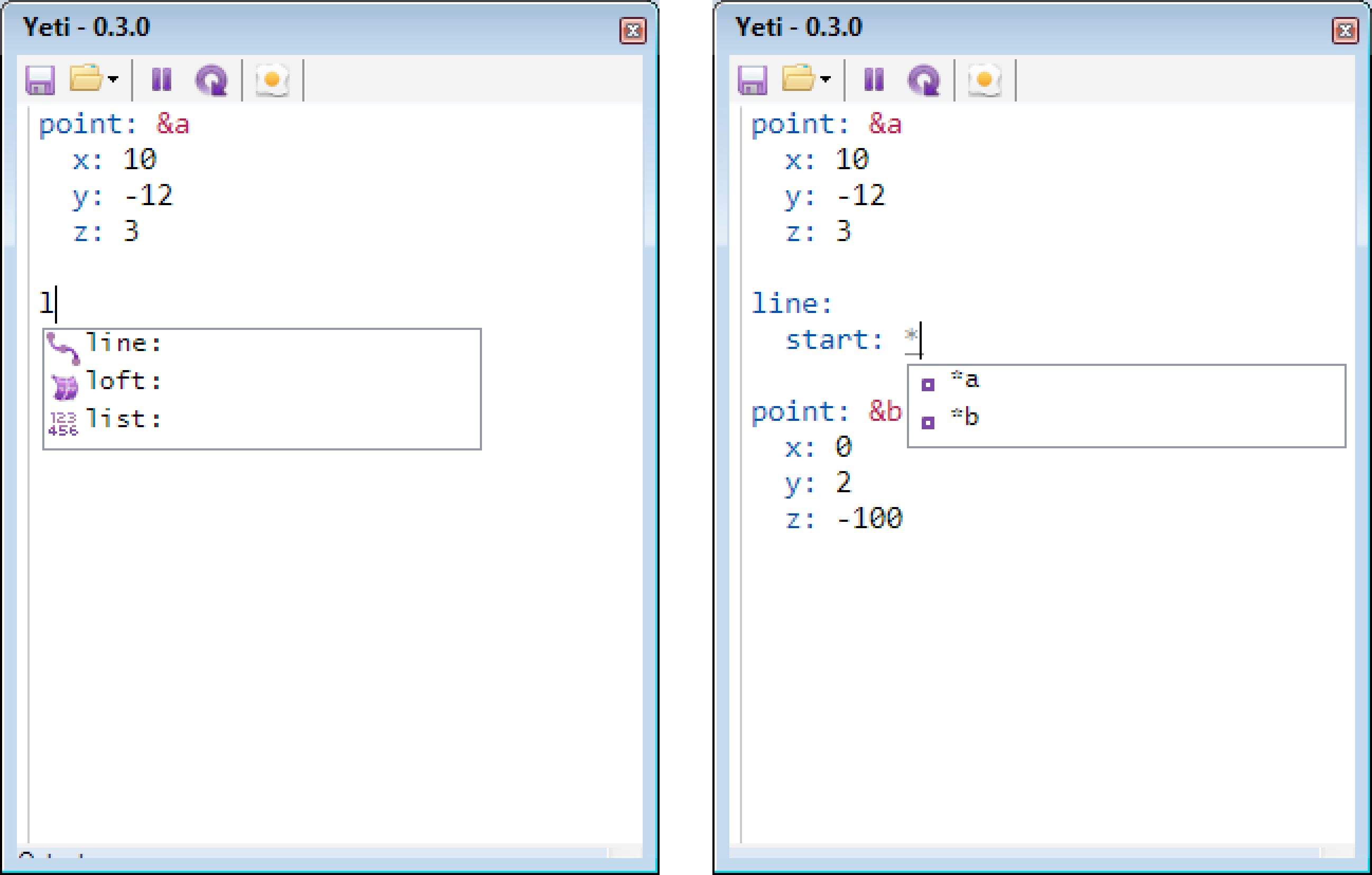Click Pause icon in right Yeti window
This screenshot has height=875, width=1372.
(x=874, y=79)
